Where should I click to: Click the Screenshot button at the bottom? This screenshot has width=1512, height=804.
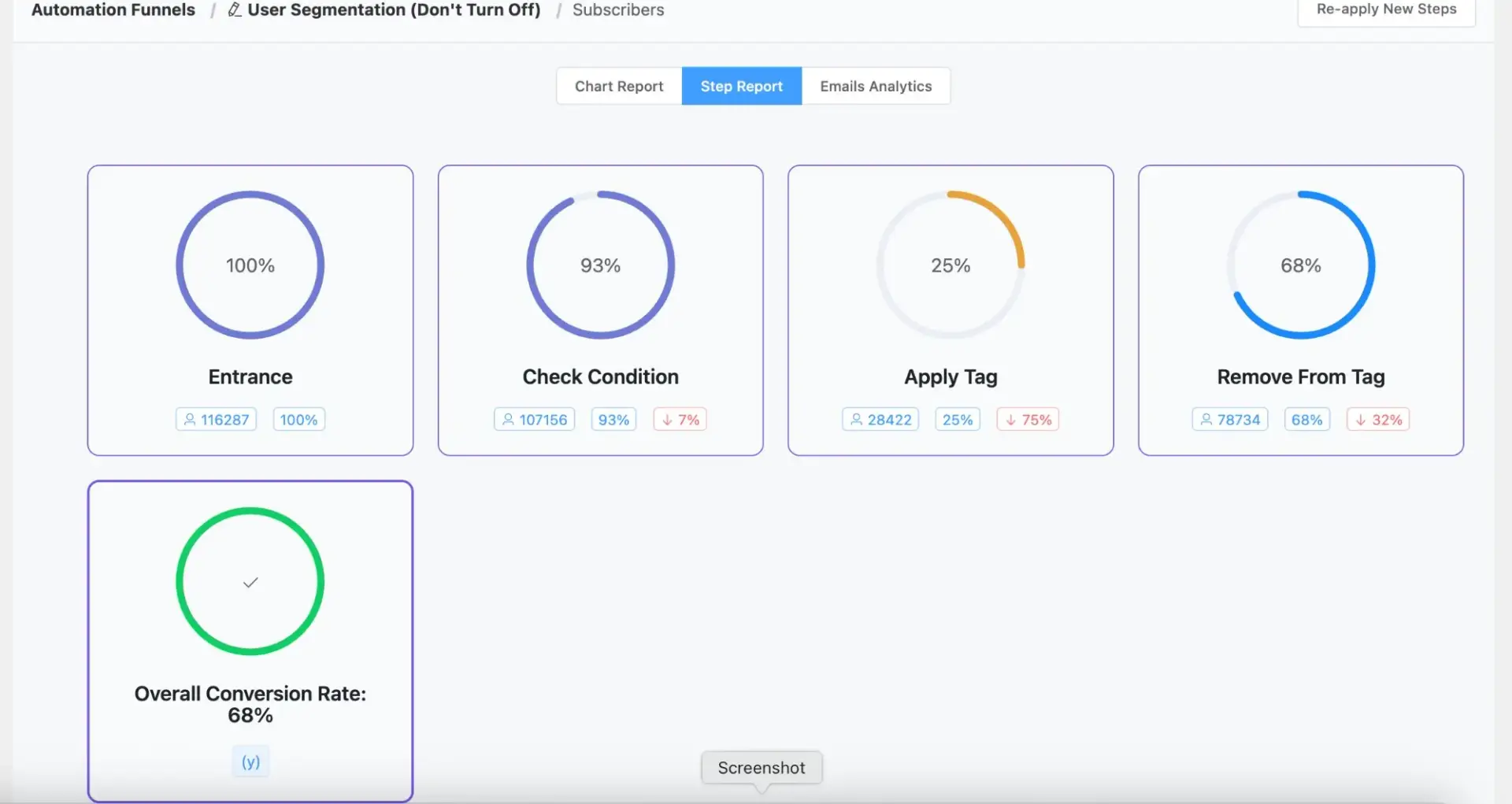(761, 767)
